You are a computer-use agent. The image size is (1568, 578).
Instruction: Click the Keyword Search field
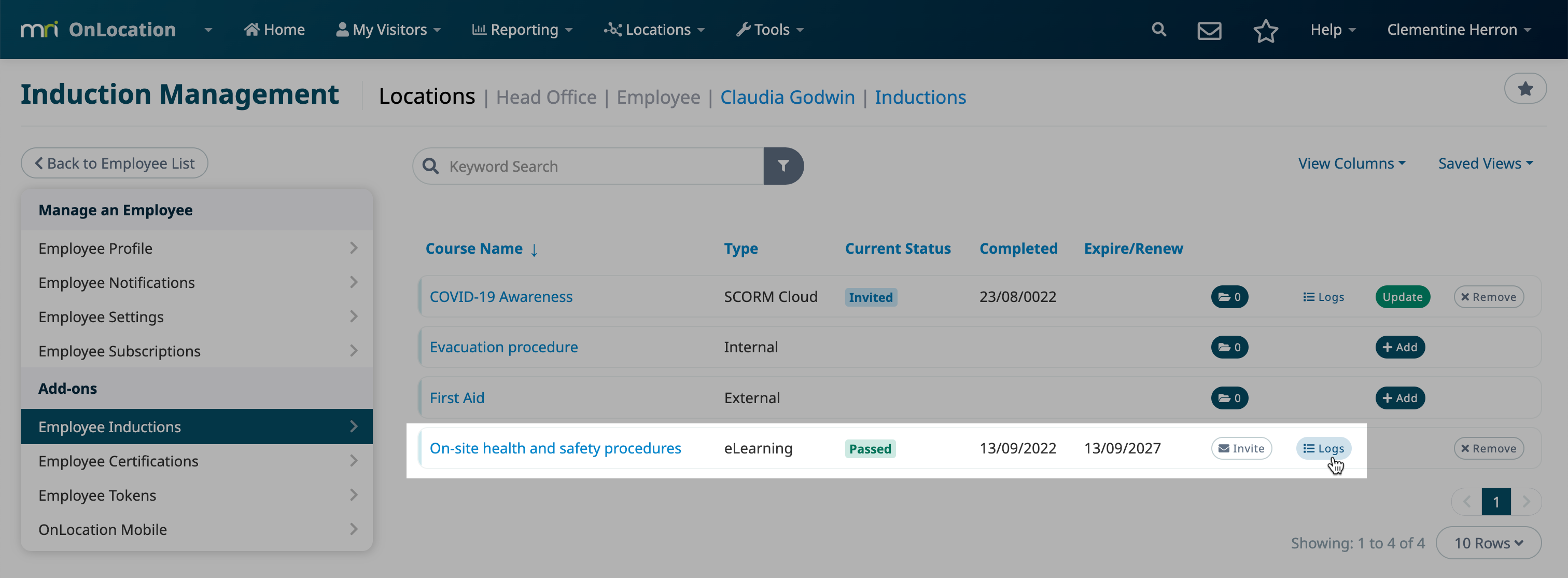click(588, 166)
